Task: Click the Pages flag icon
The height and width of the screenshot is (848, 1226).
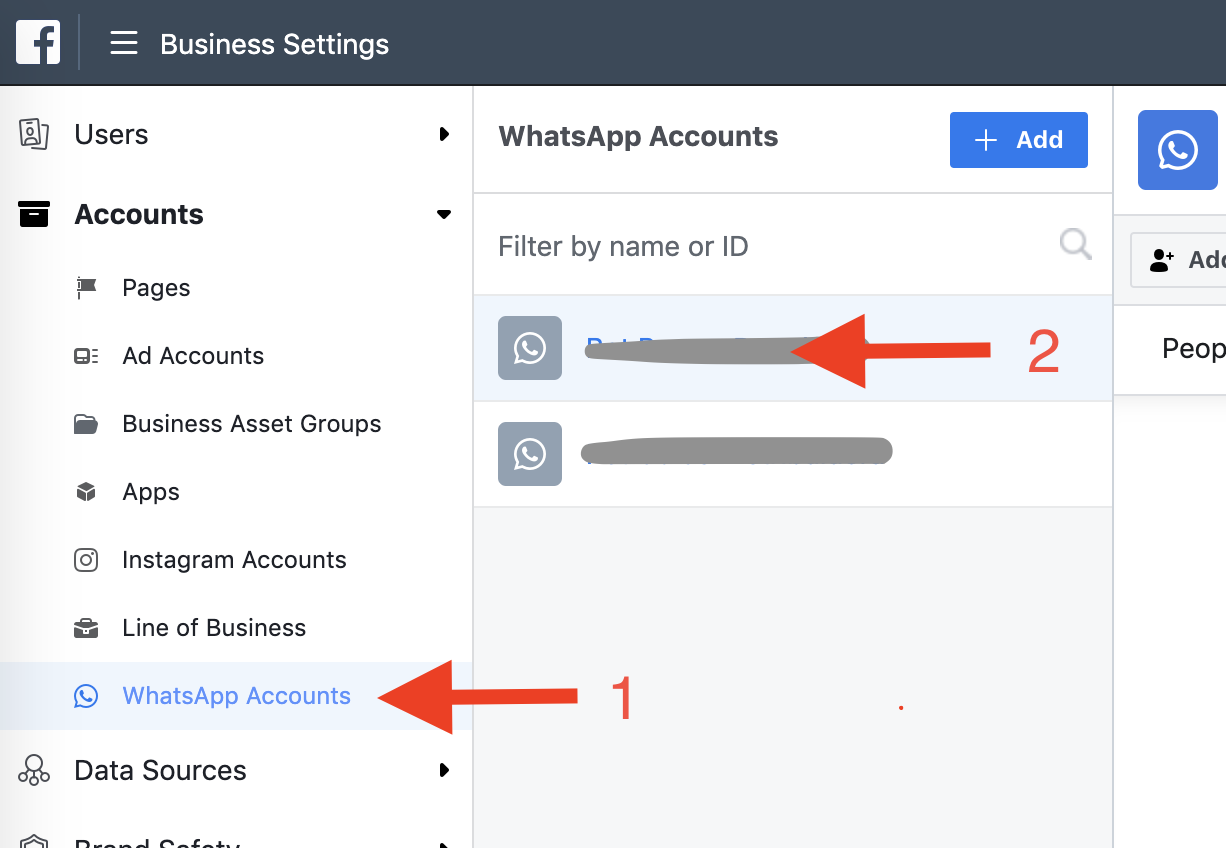Action: tap(86, 288)
